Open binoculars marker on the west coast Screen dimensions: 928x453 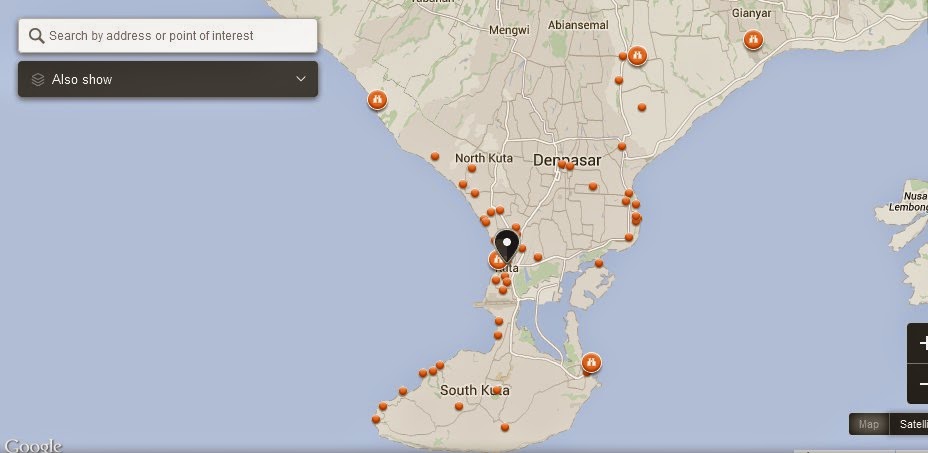(377, 100)
